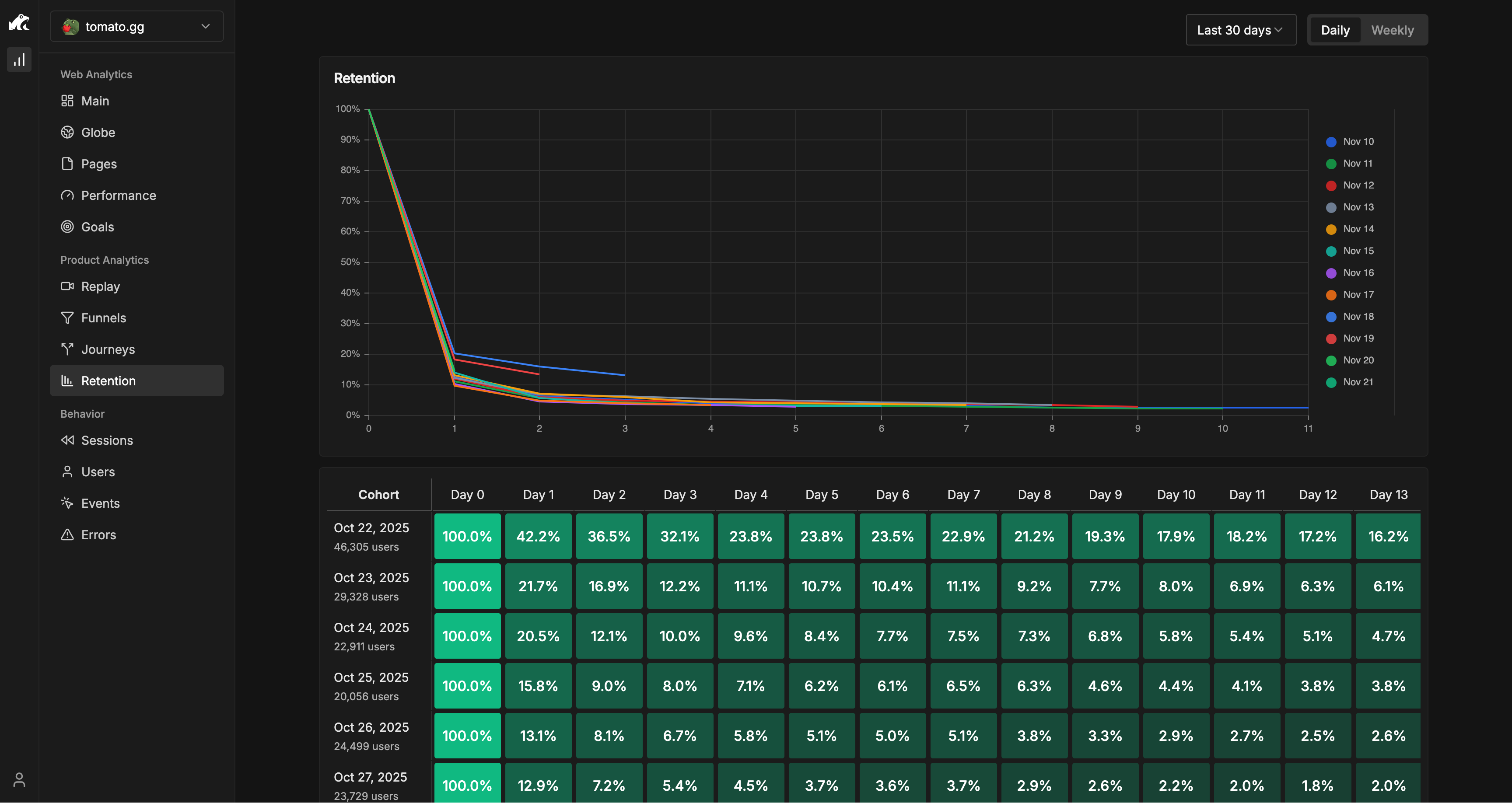Click the Globe icon in the sidebar
Screen dimensions: 1512x803
point(67,132)
